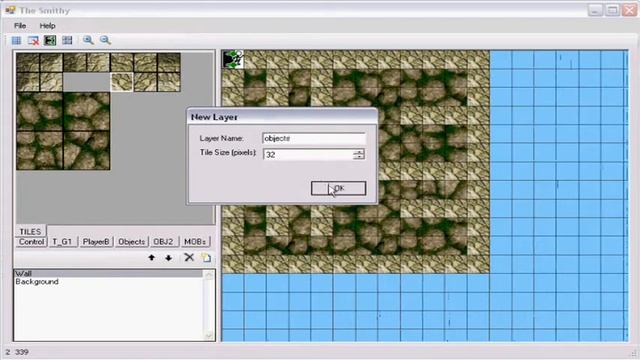This screenshot has height=360, width=640.
Task: Select the T_G1 tileset tab
Action: (x=62, y=242)
